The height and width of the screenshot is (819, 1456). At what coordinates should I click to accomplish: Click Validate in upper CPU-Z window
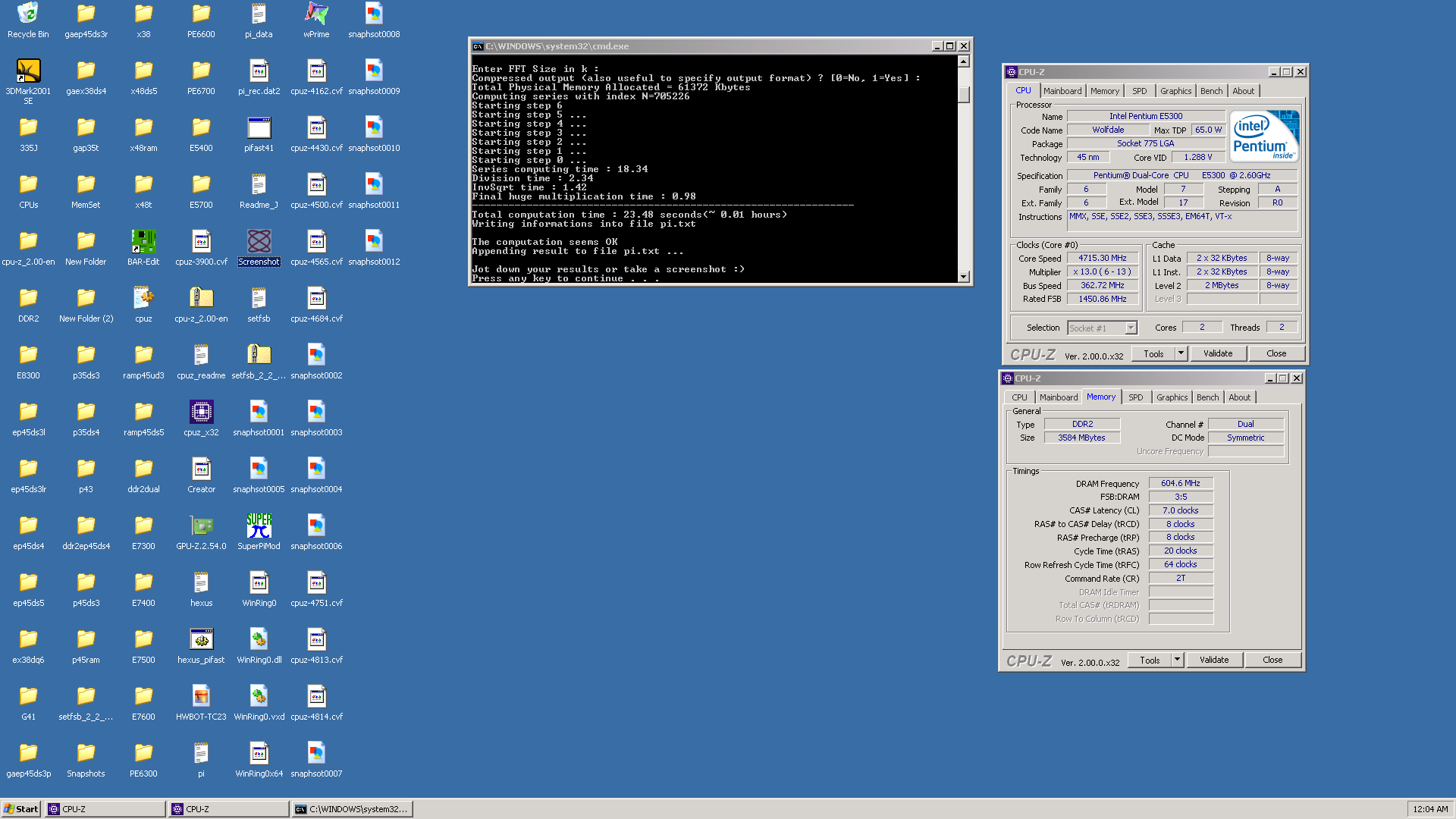[x=1218, y=353]
